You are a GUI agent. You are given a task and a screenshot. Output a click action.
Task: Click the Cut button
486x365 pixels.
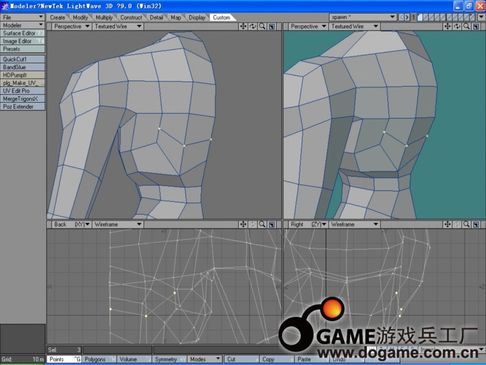[241, 359]
